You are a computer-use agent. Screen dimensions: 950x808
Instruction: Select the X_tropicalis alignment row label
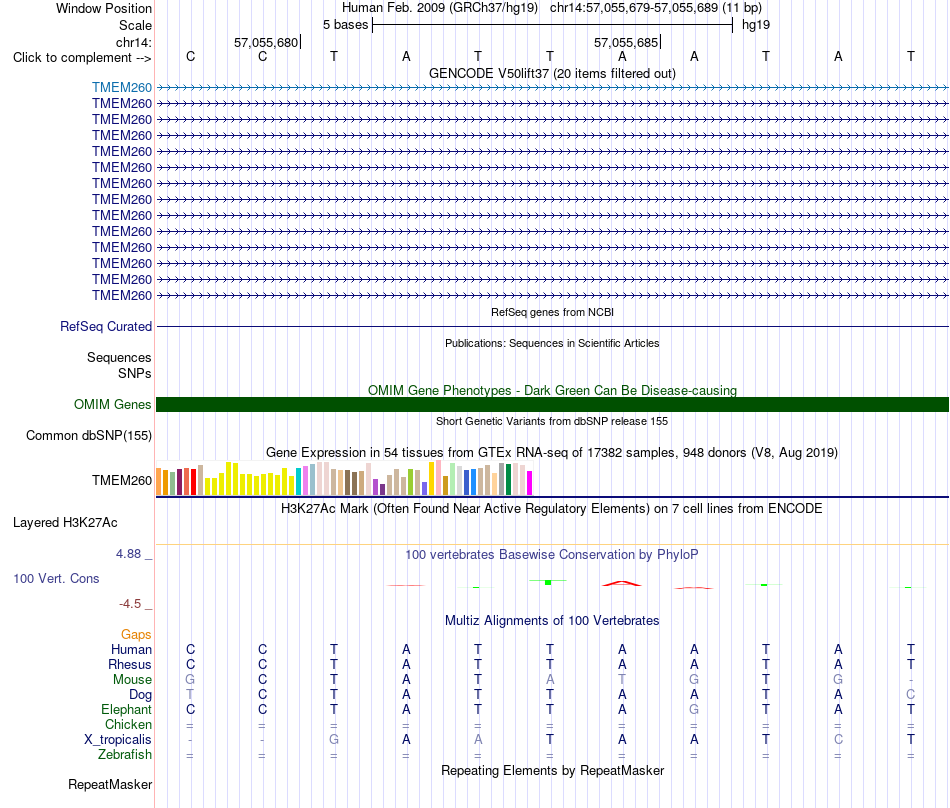pyautogui.click(x=118, y=740)
